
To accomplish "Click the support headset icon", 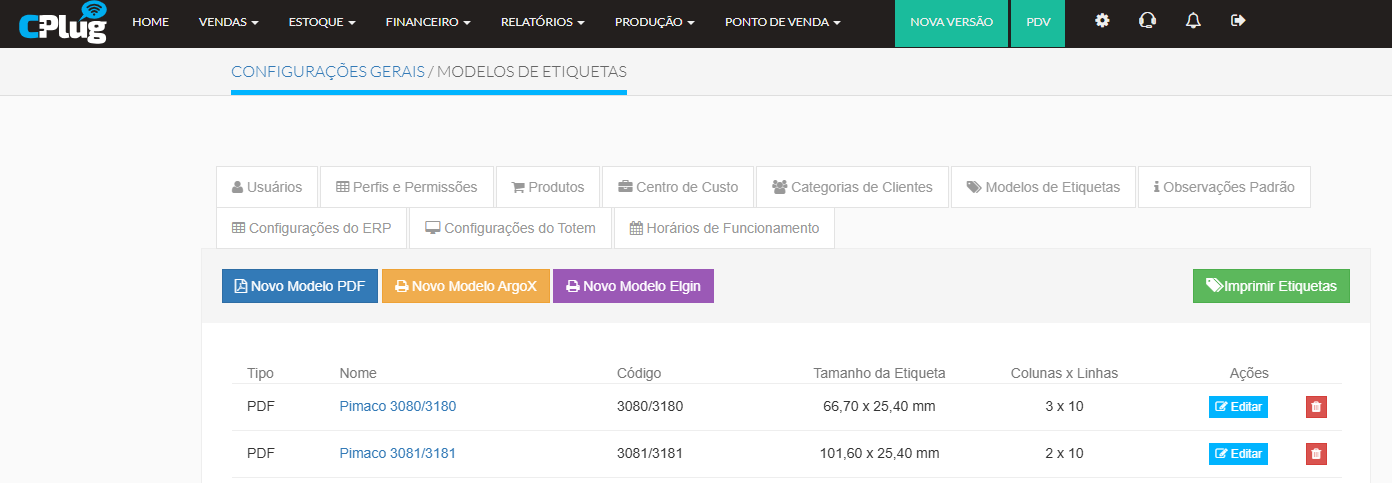I will pyautogui.click(x=1147, y=21).
